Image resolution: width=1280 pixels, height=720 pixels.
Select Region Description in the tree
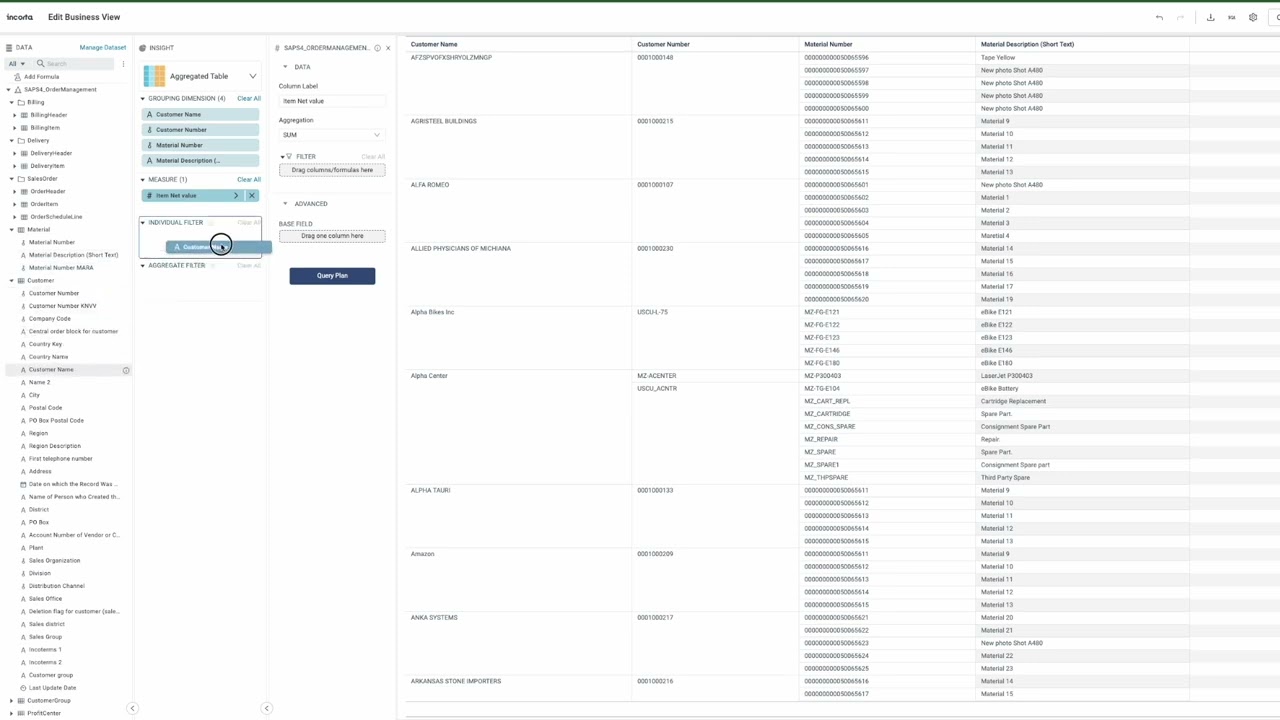55,446
